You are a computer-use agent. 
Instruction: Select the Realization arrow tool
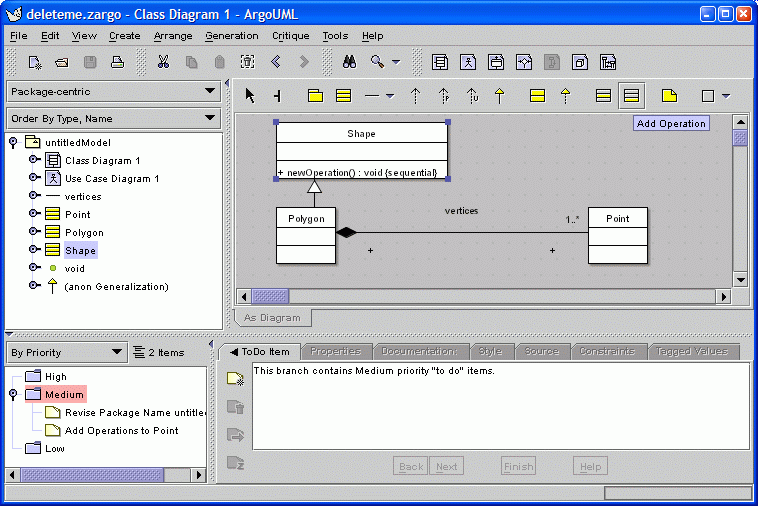[x=565, y=96]
